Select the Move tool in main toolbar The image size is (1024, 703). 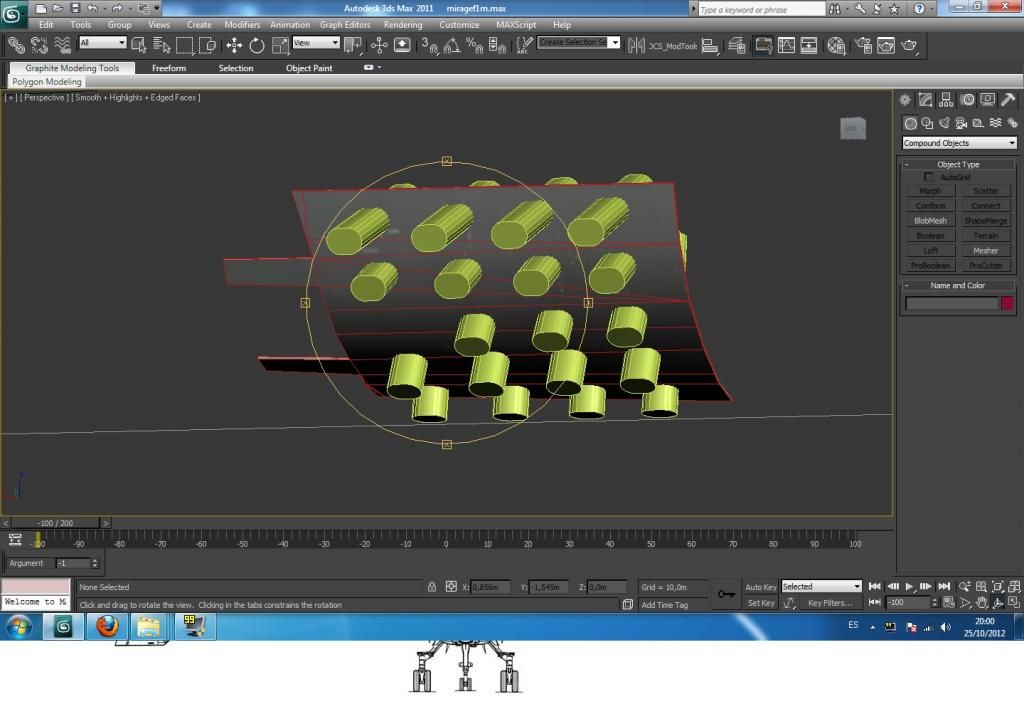[234, 45]
